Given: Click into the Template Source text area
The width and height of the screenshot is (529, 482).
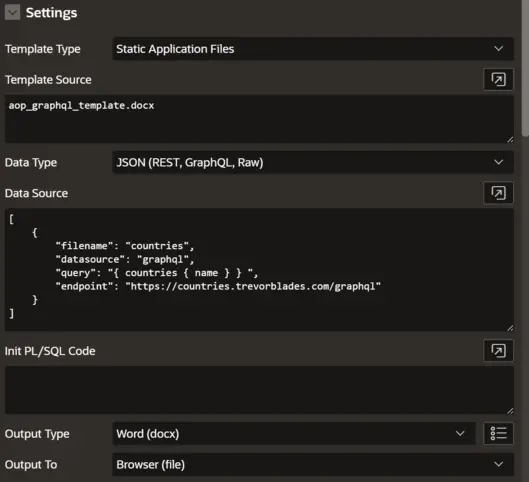Looking at the screenshot, I should [259, 119].
